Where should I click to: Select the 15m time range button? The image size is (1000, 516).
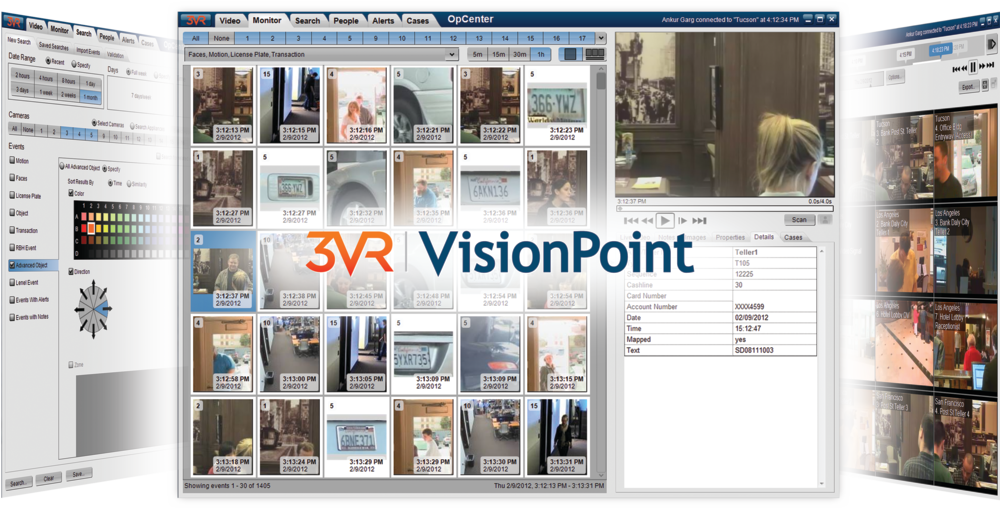(x=499, y=55)
